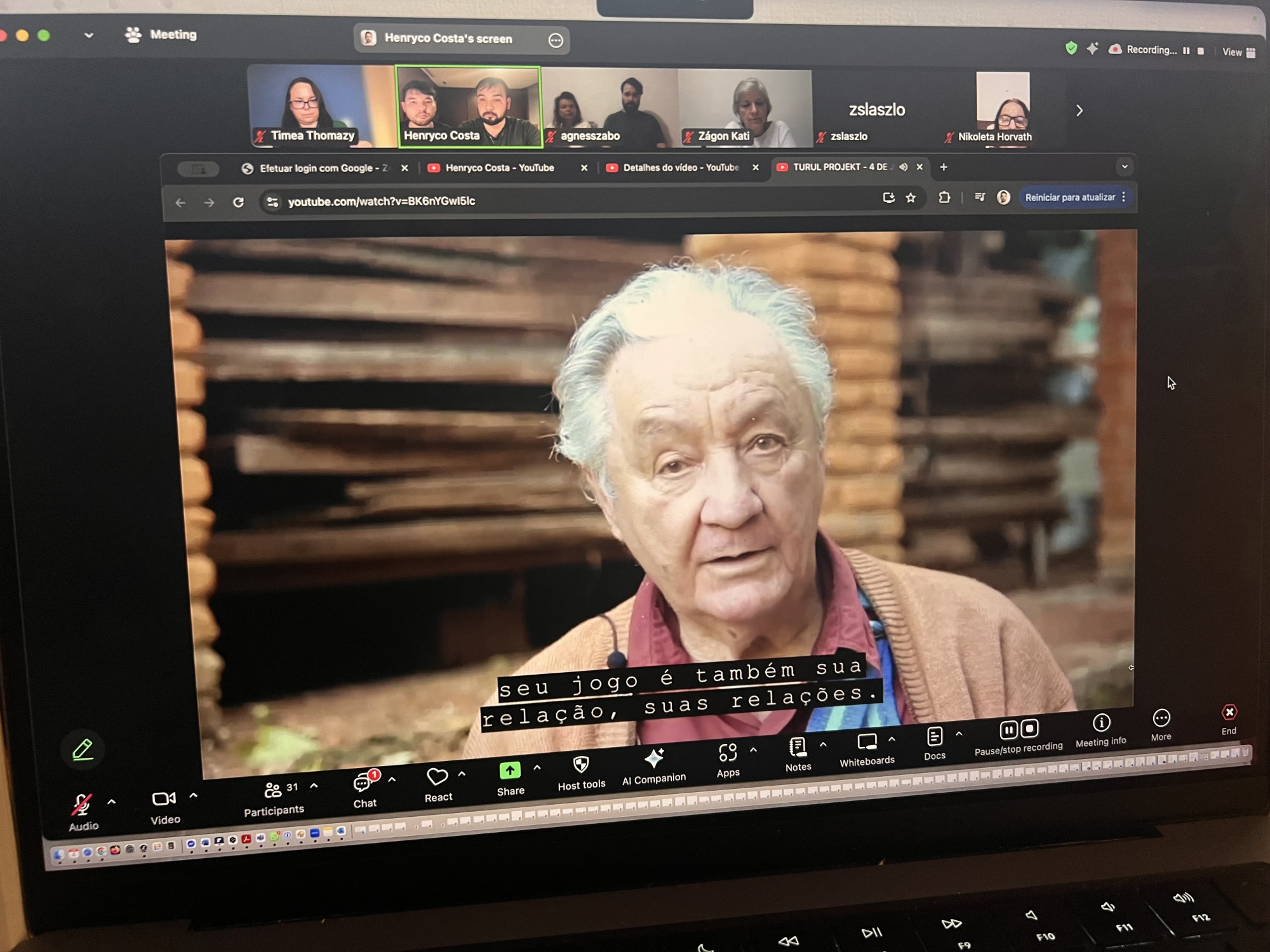Viewport: 1270px width, 952px height.
Task: Select Timea Thomazy's video thumbnail
Action: coord(321,106)
